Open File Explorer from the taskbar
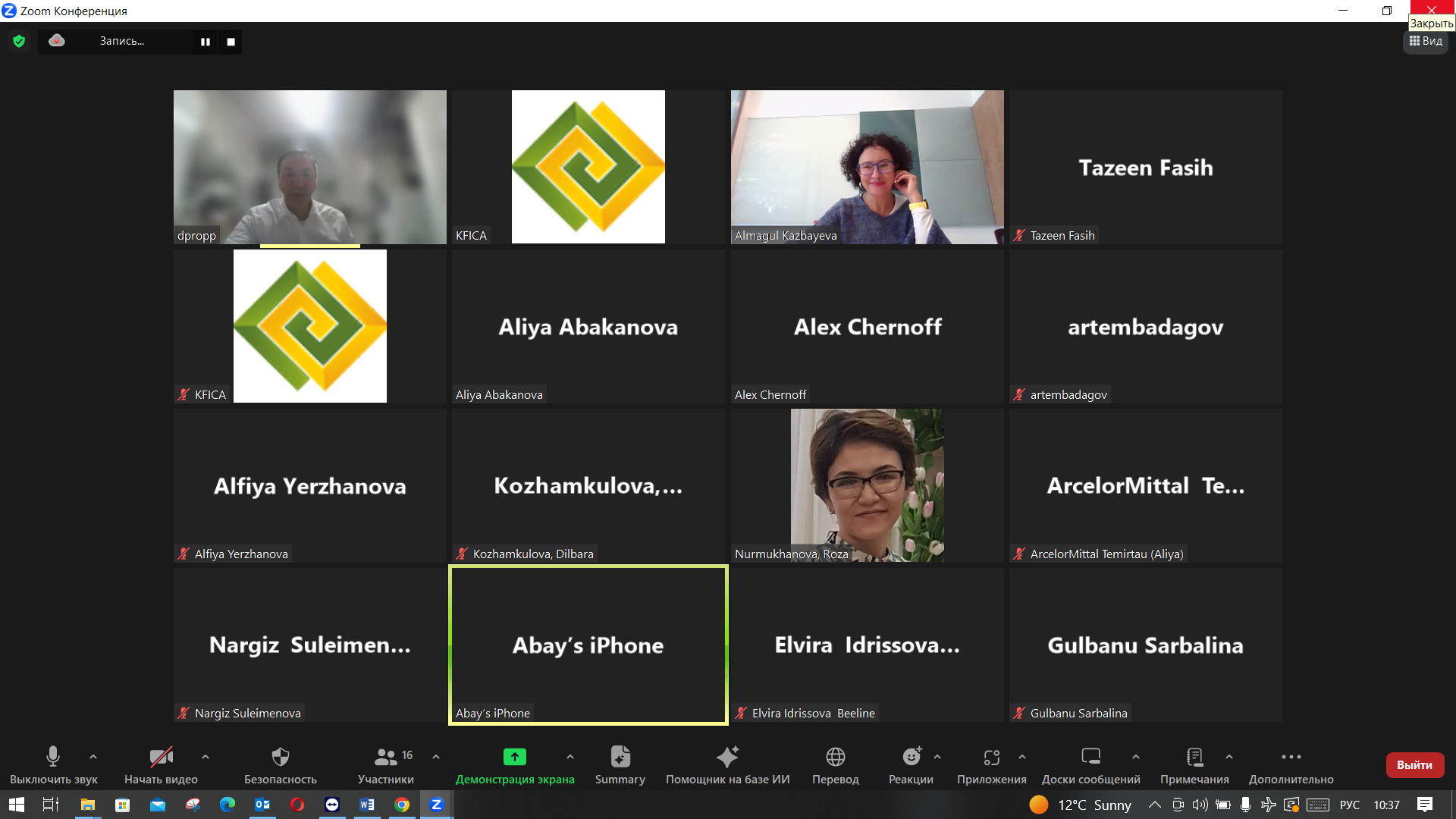Viewport: 1456px width, 819px height. pyautogui.click(x=88, y=805)
